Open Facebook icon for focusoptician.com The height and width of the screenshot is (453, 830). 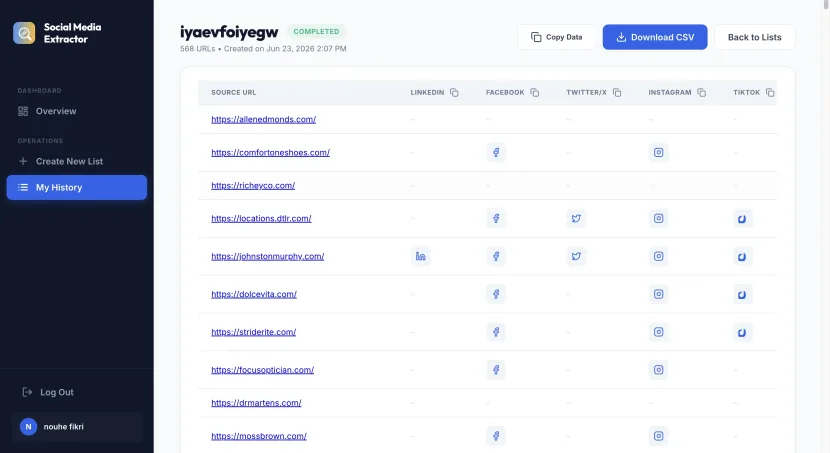(x=496, y=369)
